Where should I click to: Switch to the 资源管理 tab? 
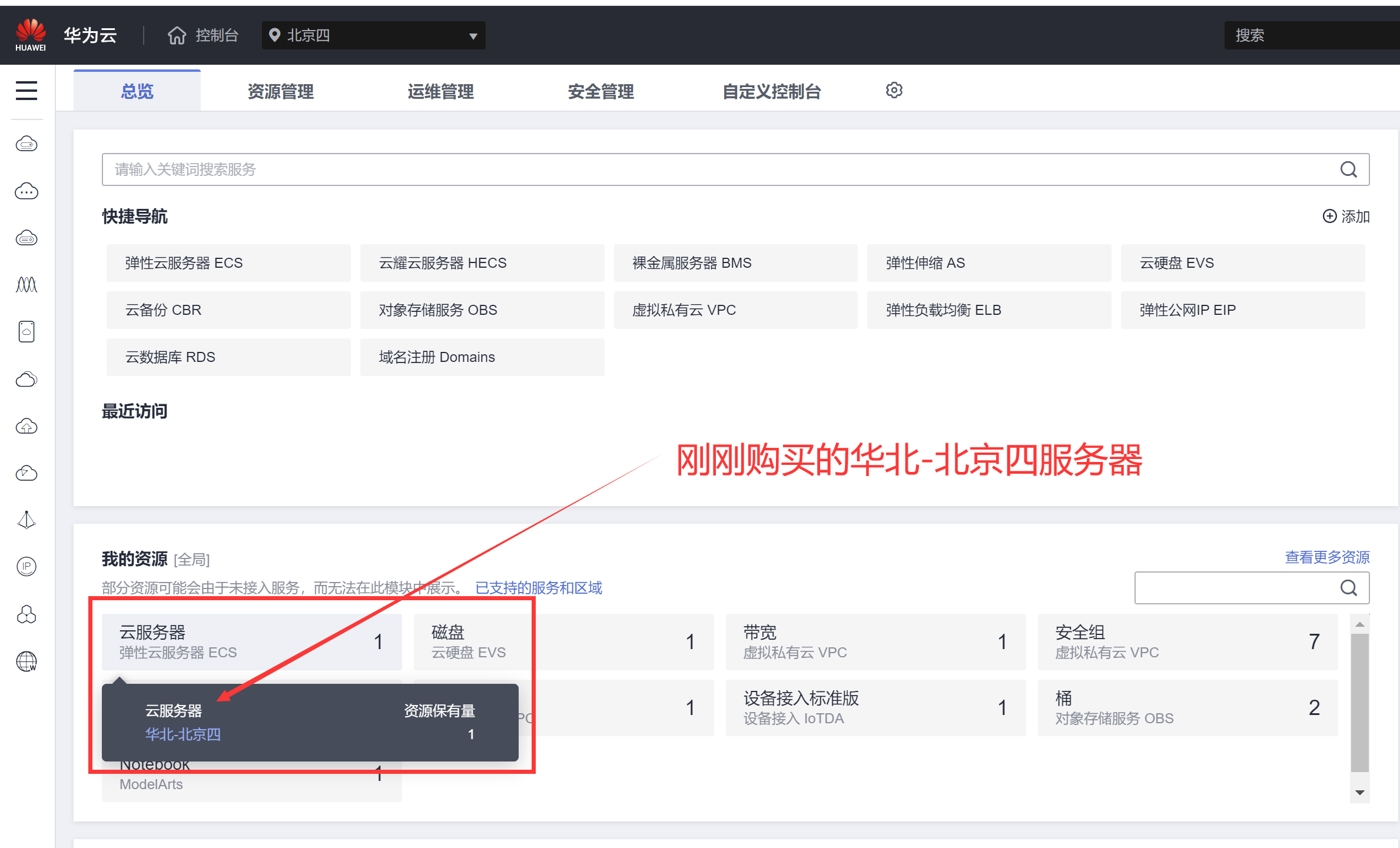[x=280, y=92]
